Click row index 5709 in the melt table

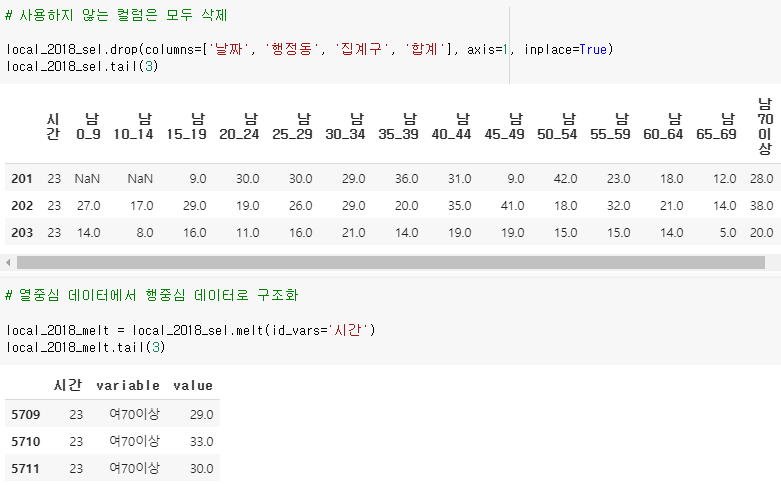(25, 415)
